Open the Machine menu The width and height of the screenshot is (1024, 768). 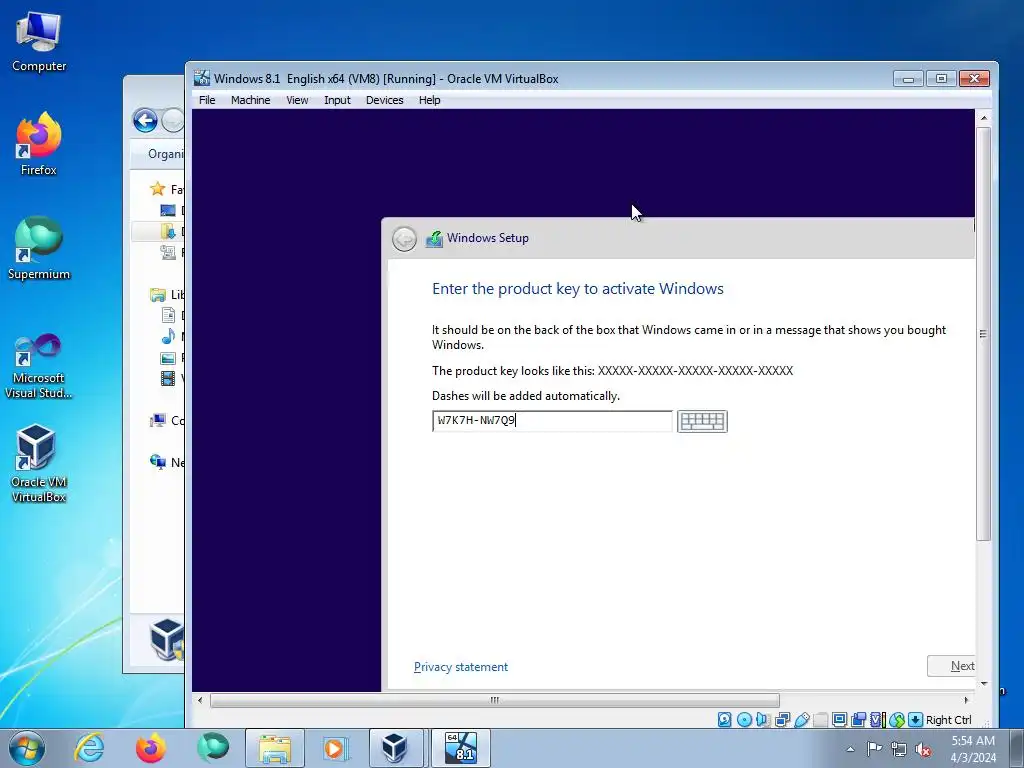click(x=250, y=100)
